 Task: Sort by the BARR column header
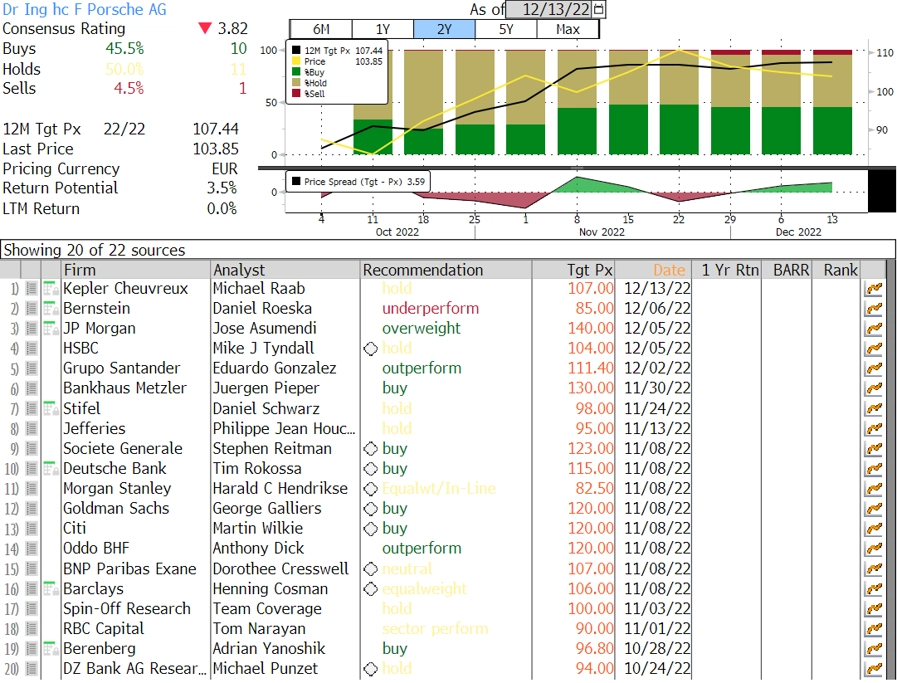(x=787, y=270)
